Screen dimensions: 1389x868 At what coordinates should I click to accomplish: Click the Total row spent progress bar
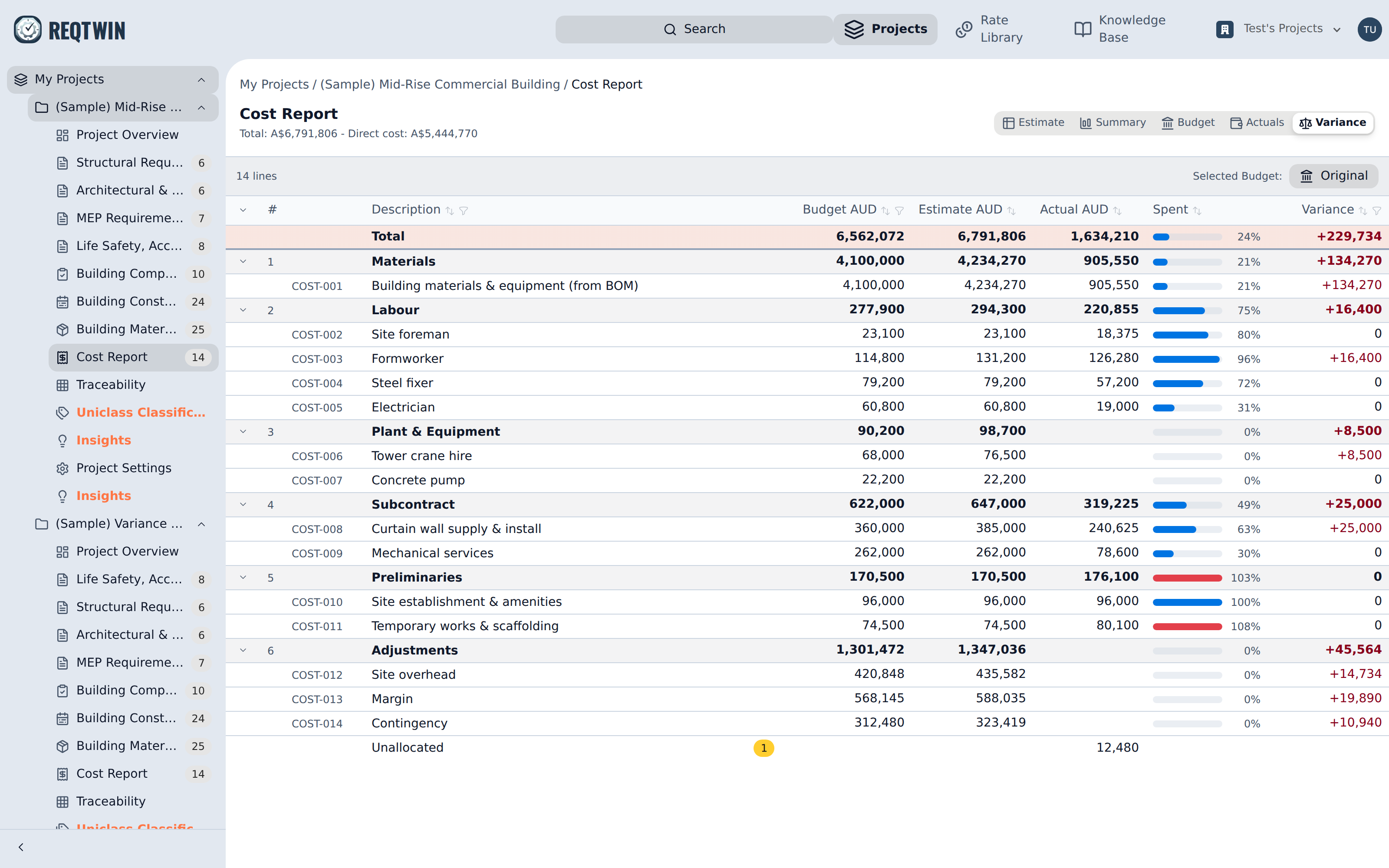1187,237
